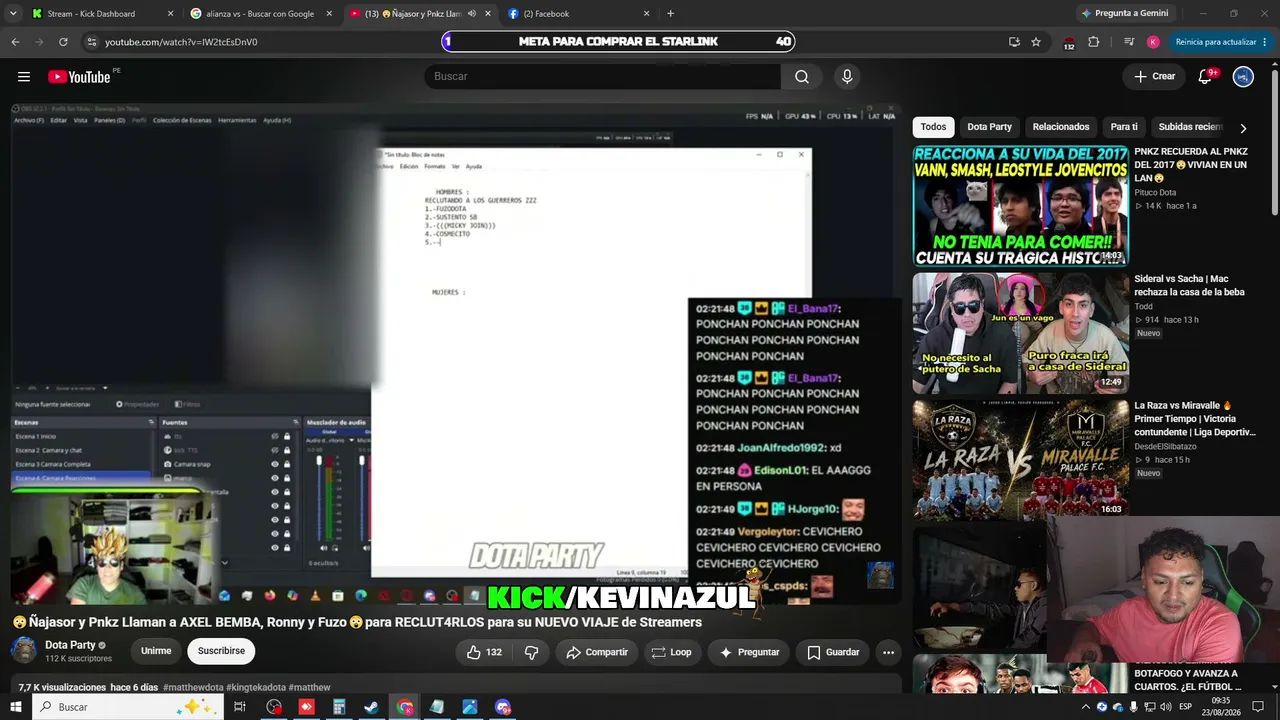
Task: Click the Unirme button
Action: (156, 651)
